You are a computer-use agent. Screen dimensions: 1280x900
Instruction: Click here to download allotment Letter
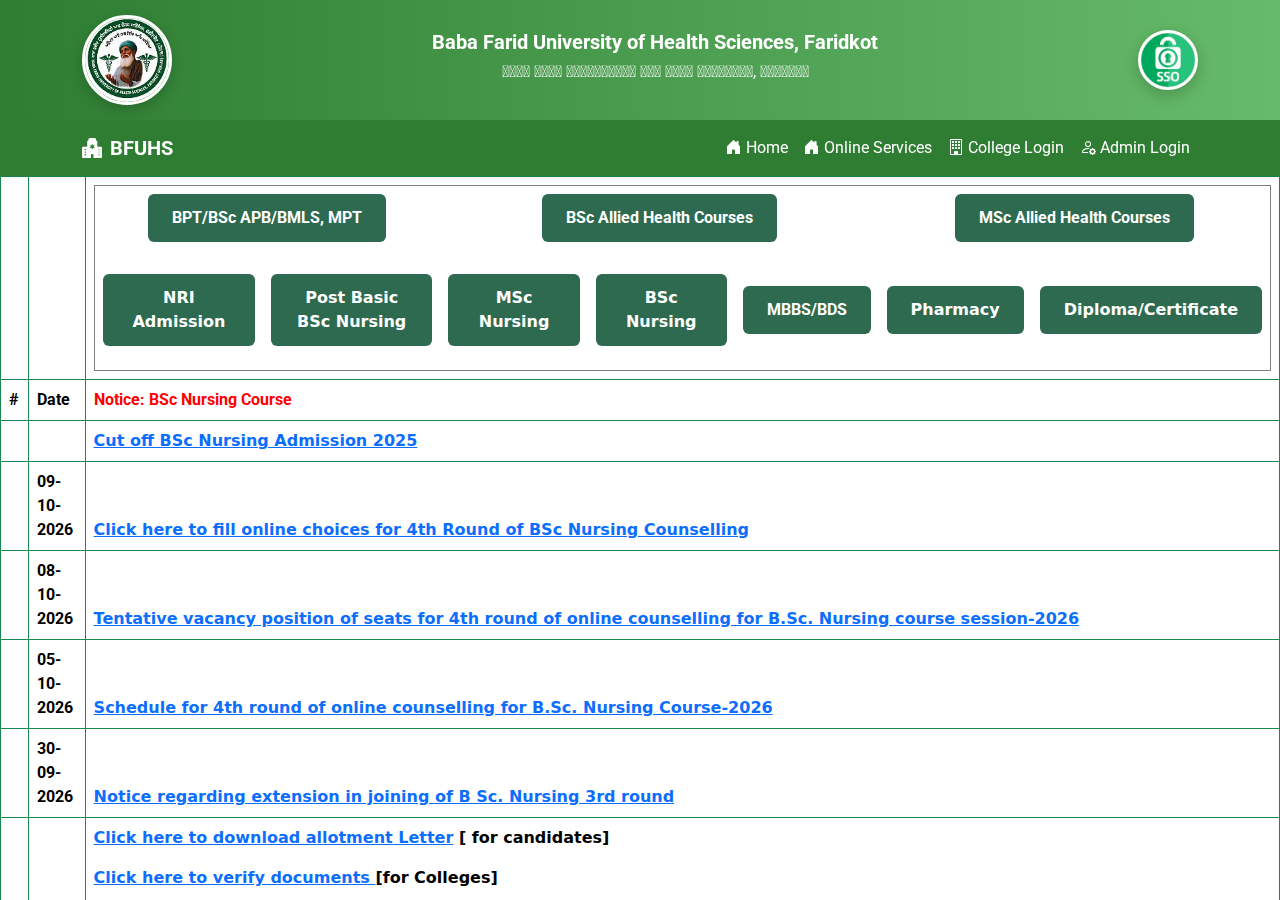[x=274, y=838]
